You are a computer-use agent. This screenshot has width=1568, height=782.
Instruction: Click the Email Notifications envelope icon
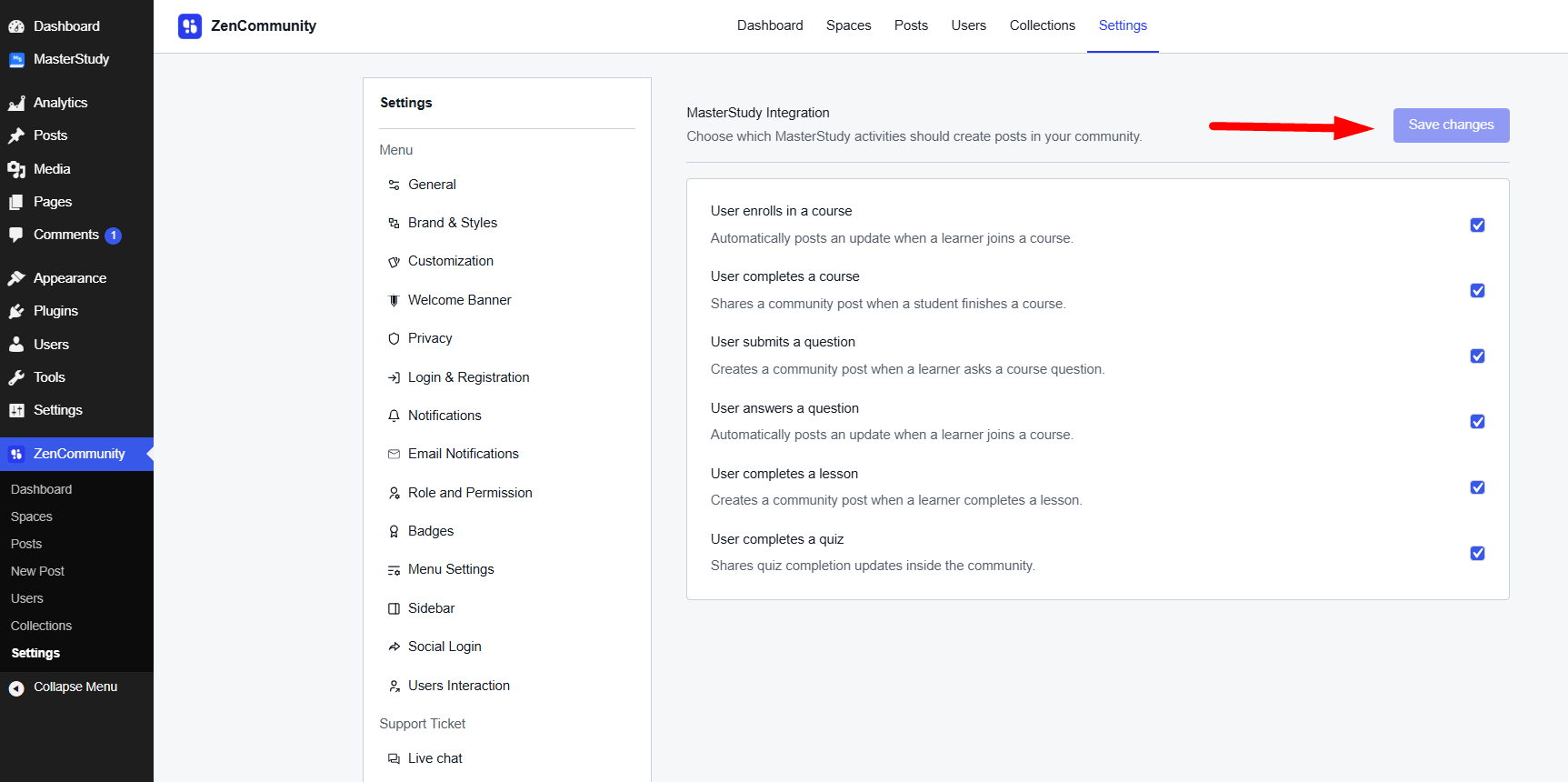tap(394, 454)
